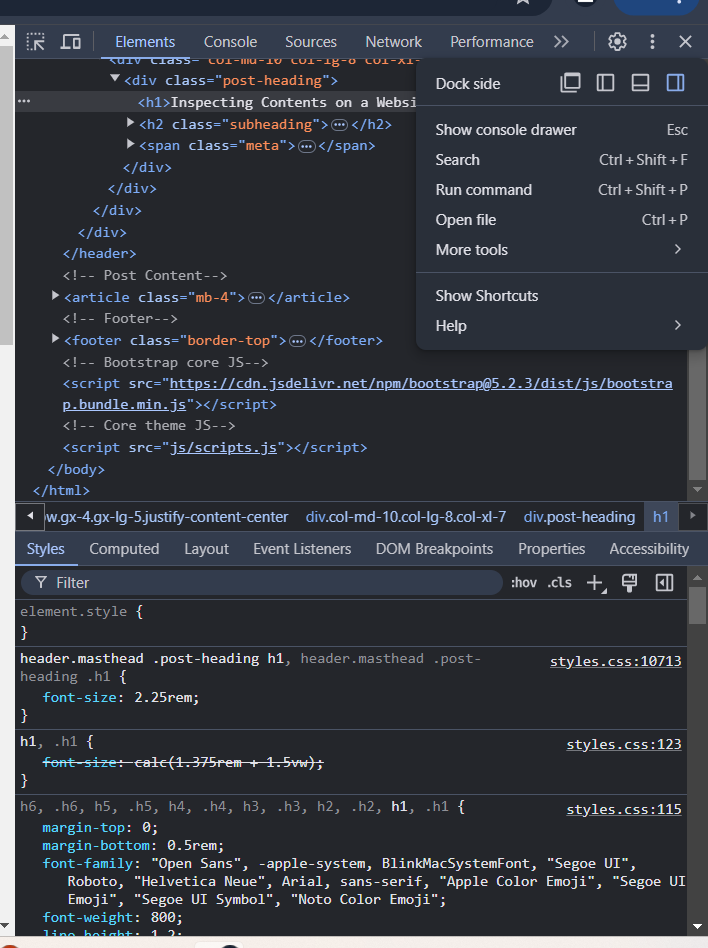Expand the footer border-top element

(x=56, y=340)
